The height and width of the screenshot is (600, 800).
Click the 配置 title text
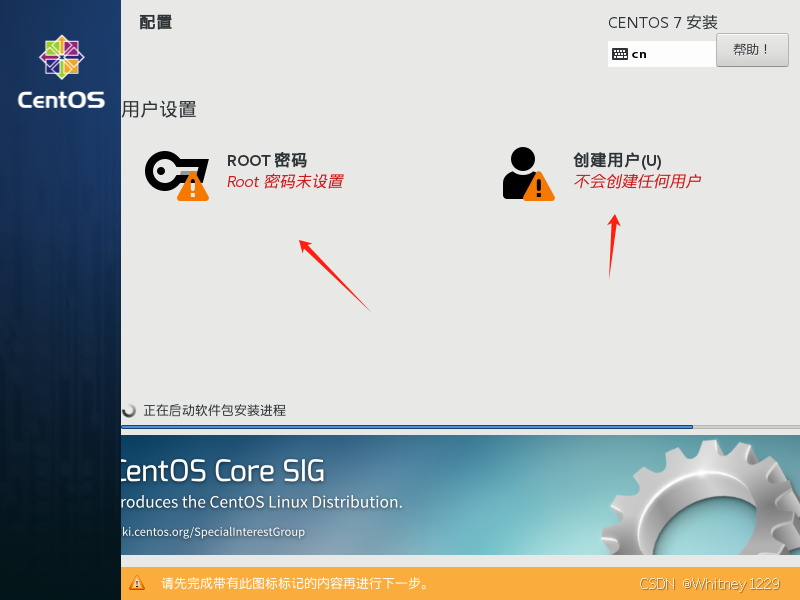pyautogui.click(x=156, y=22)
